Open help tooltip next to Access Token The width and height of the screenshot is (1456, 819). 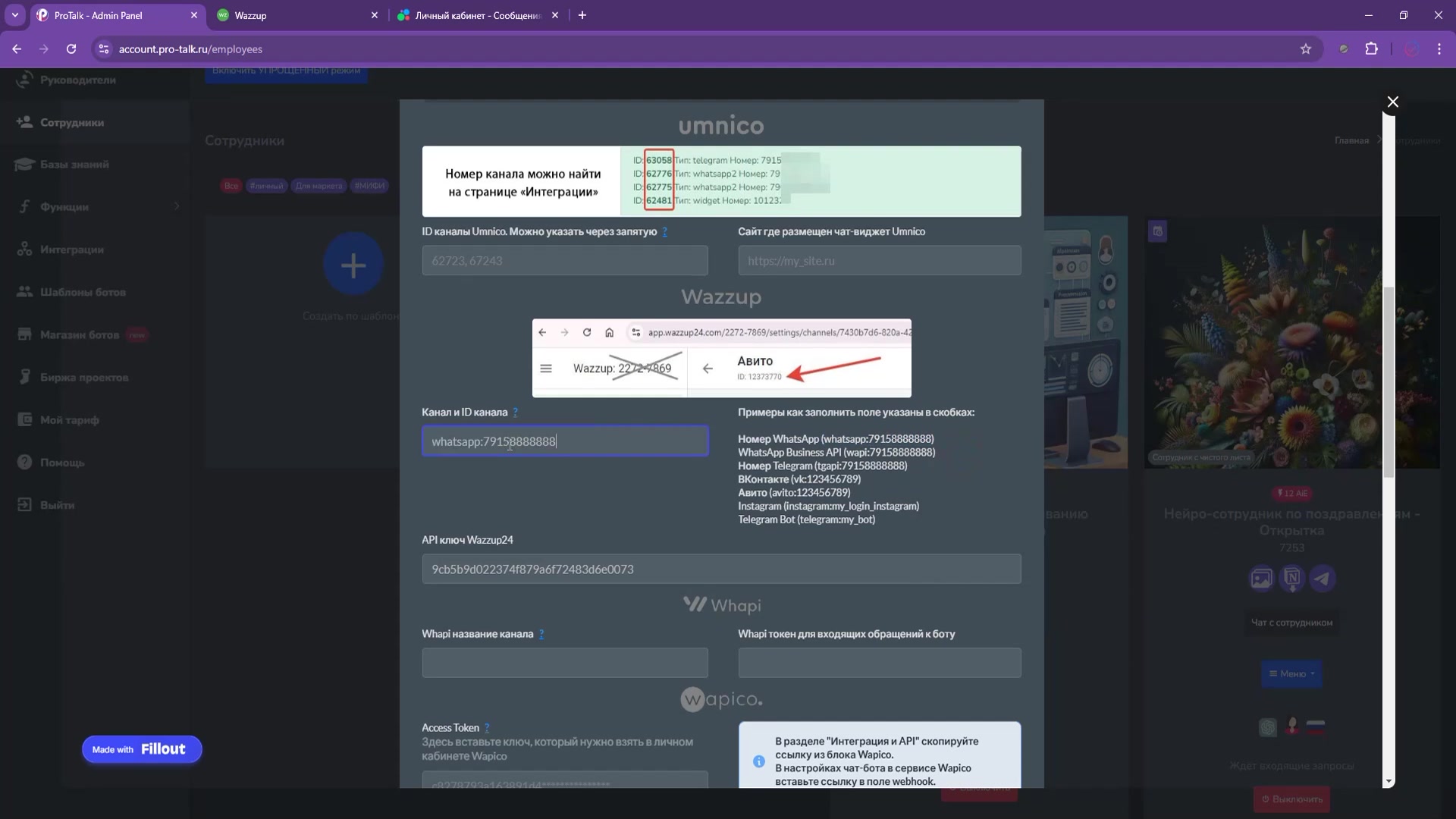[x=487, y=728]
